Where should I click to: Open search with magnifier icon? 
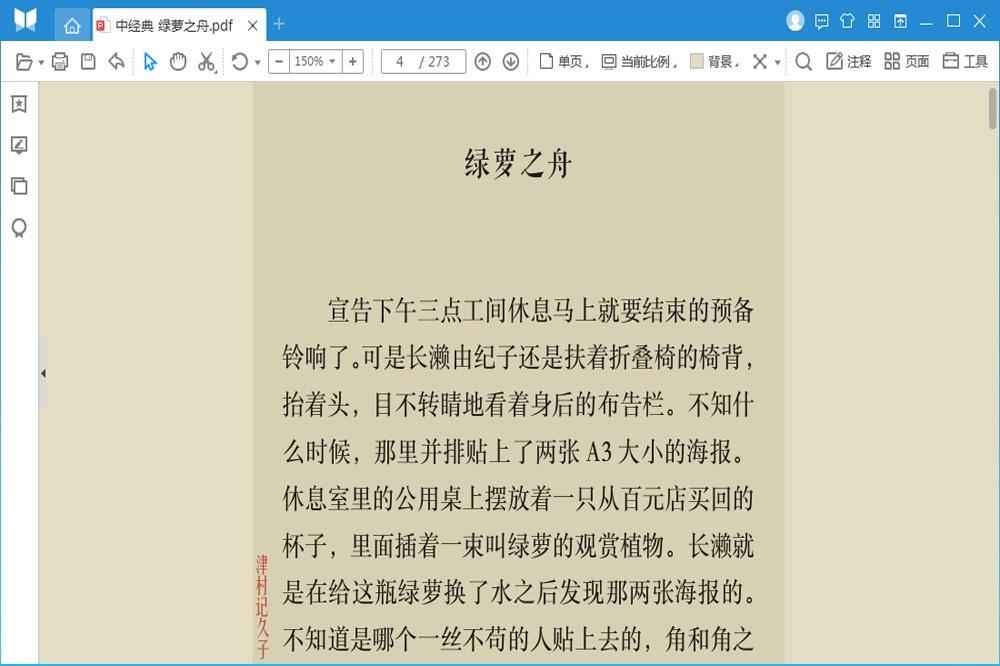804,62
